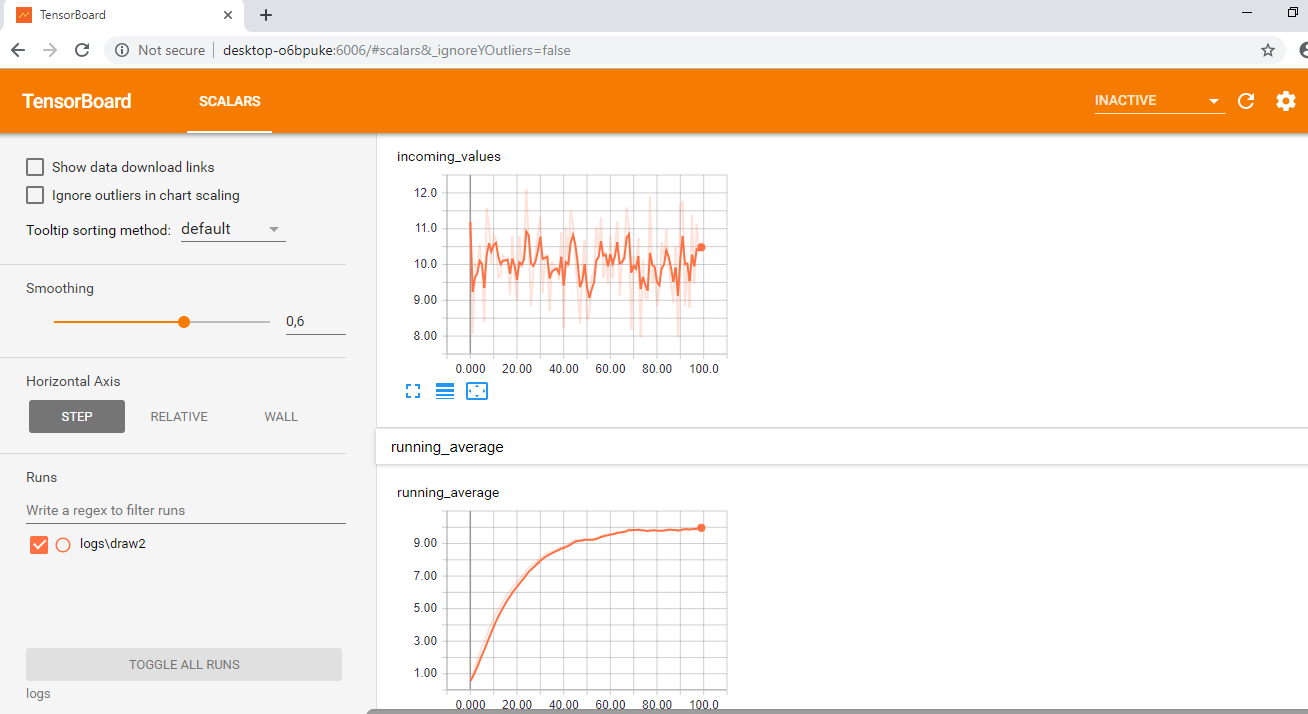Reload the browser page

click(x=82, y=50)
